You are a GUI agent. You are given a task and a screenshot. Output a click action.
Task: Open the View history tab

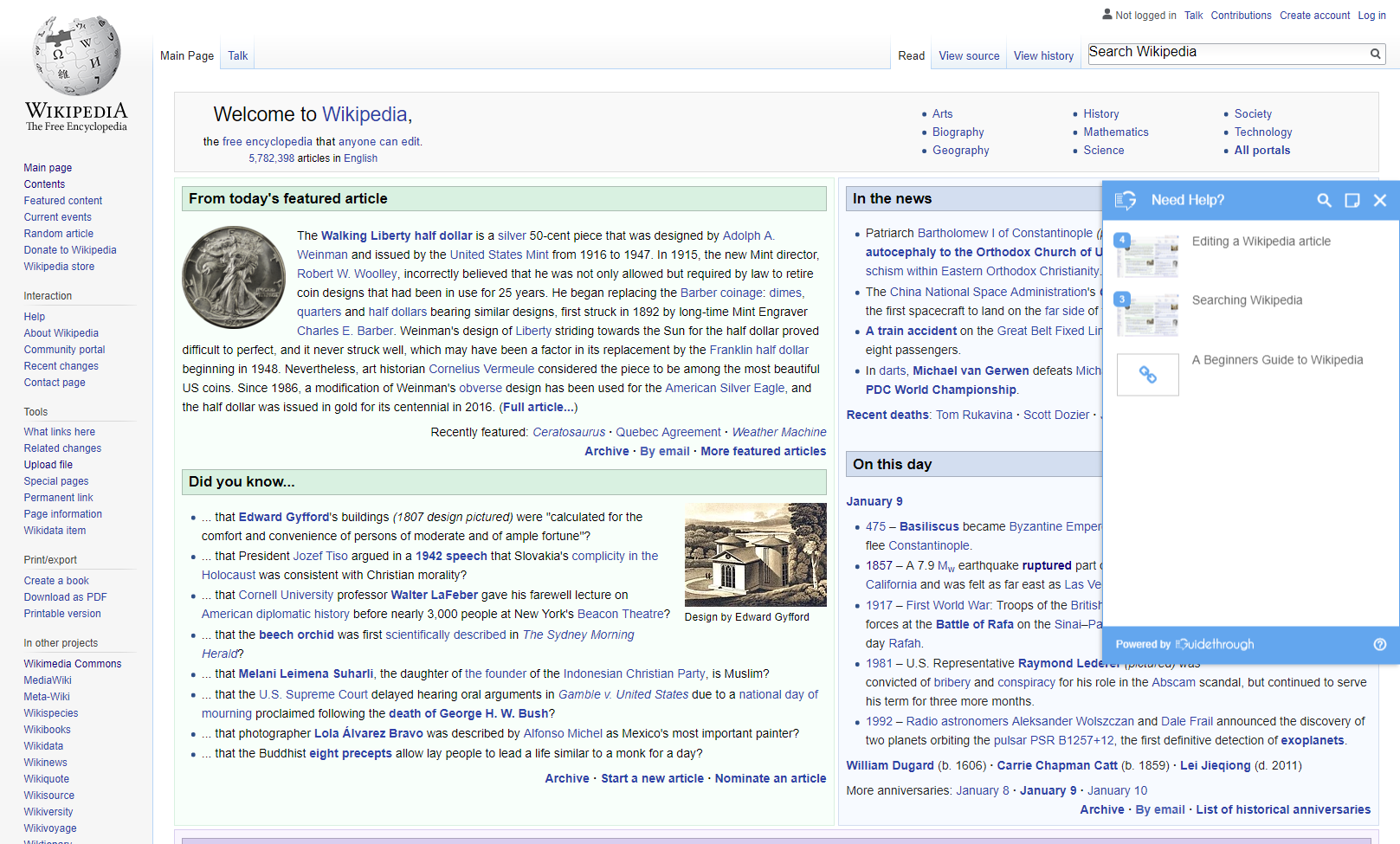point(1043,55)
